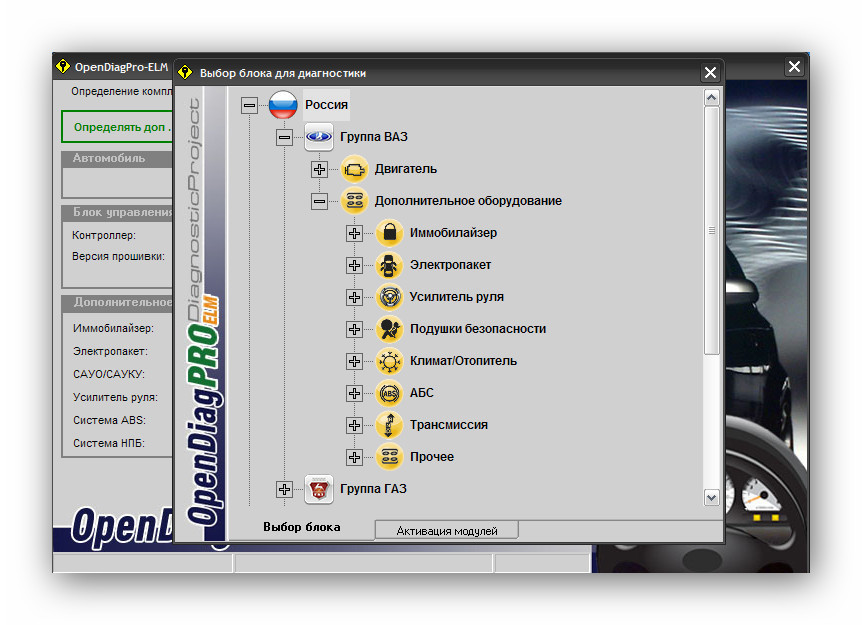
Task: Click the Усилитель руля steering wheel icon
Action: click(389, 297)
